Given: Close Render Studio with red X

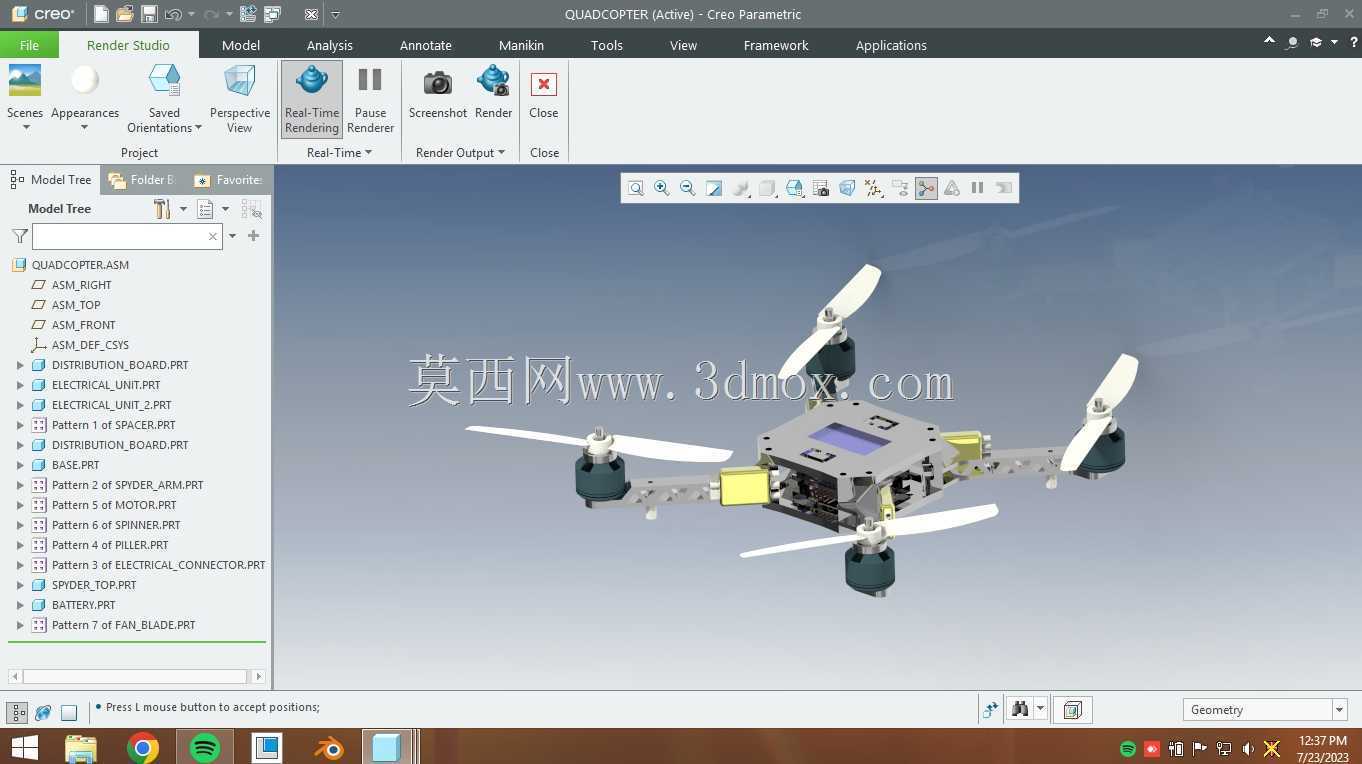Looking at the screenshot, I should [544, 93].
